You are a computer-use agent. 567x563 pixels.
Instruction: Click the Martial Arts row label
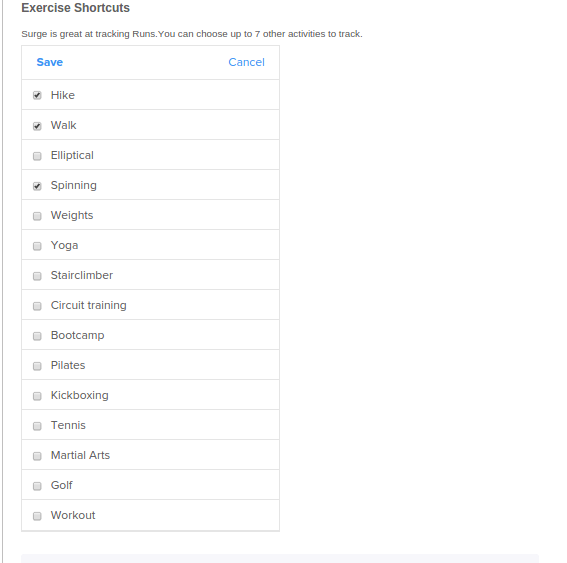point(80,455)
